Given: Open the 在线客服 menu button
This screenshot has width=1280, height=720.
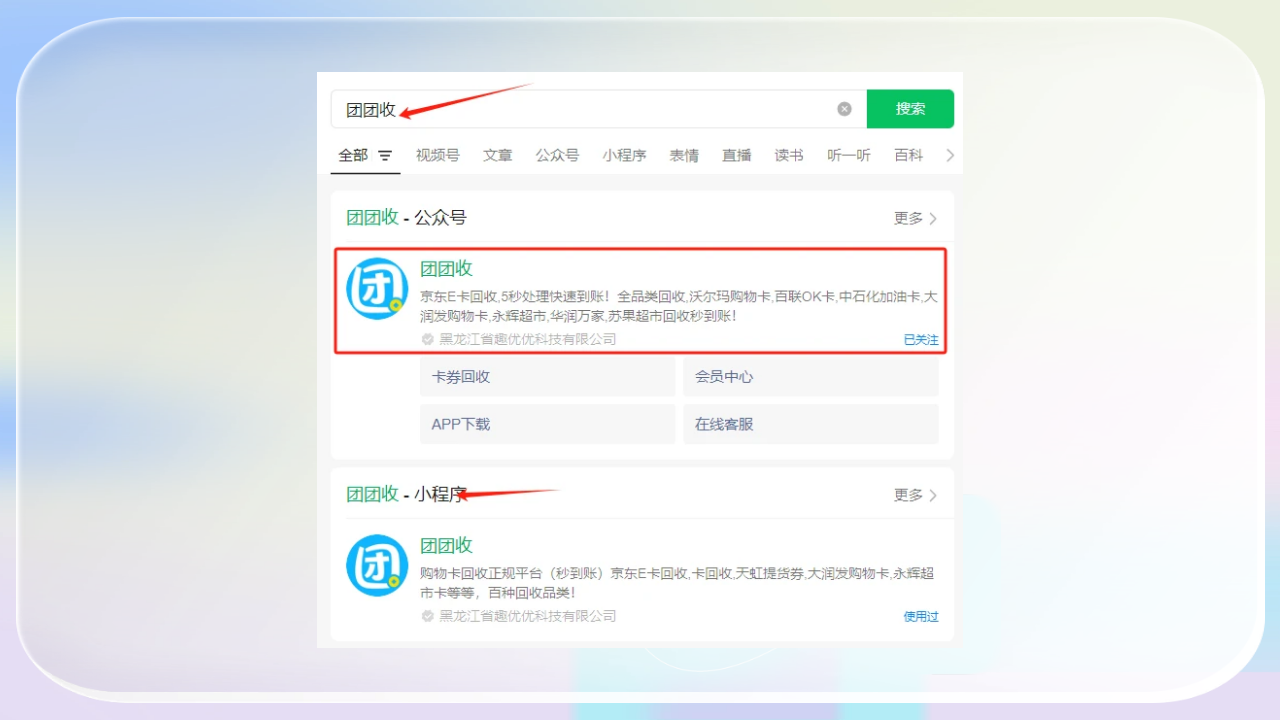Looking at the screenshot, I should tap(811, 424).
